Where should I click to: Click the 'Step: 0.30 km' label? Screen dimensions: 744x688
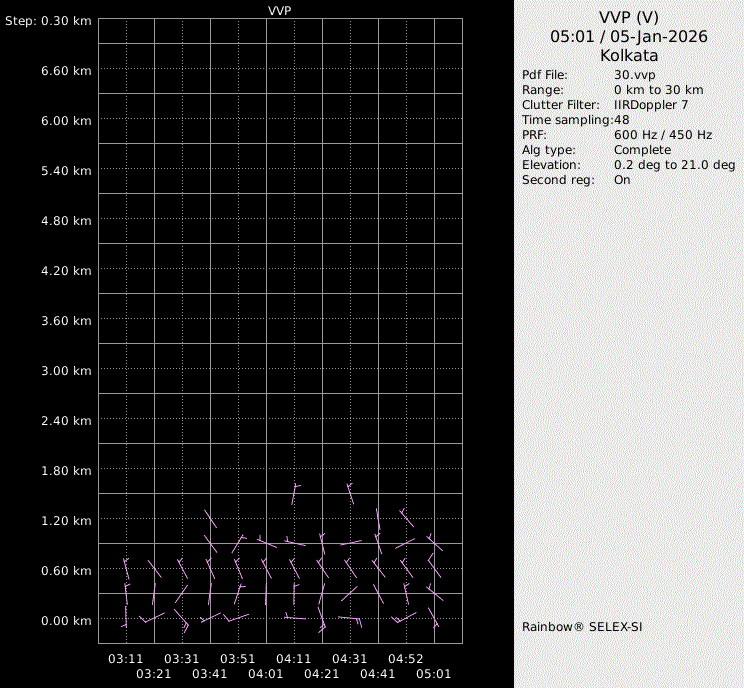(48, 20)
